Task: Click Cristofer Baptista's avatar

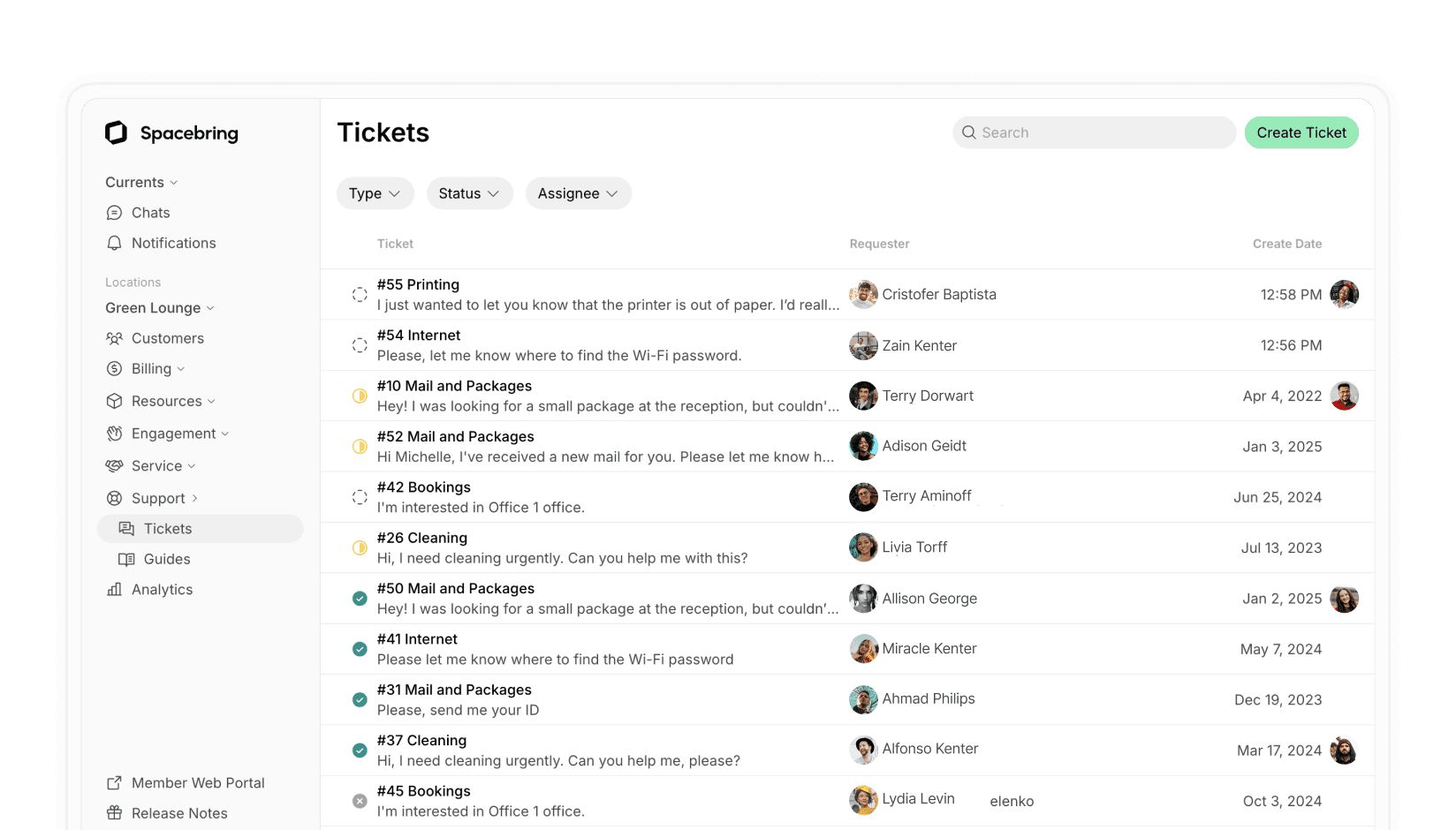Action: point(862,294)
